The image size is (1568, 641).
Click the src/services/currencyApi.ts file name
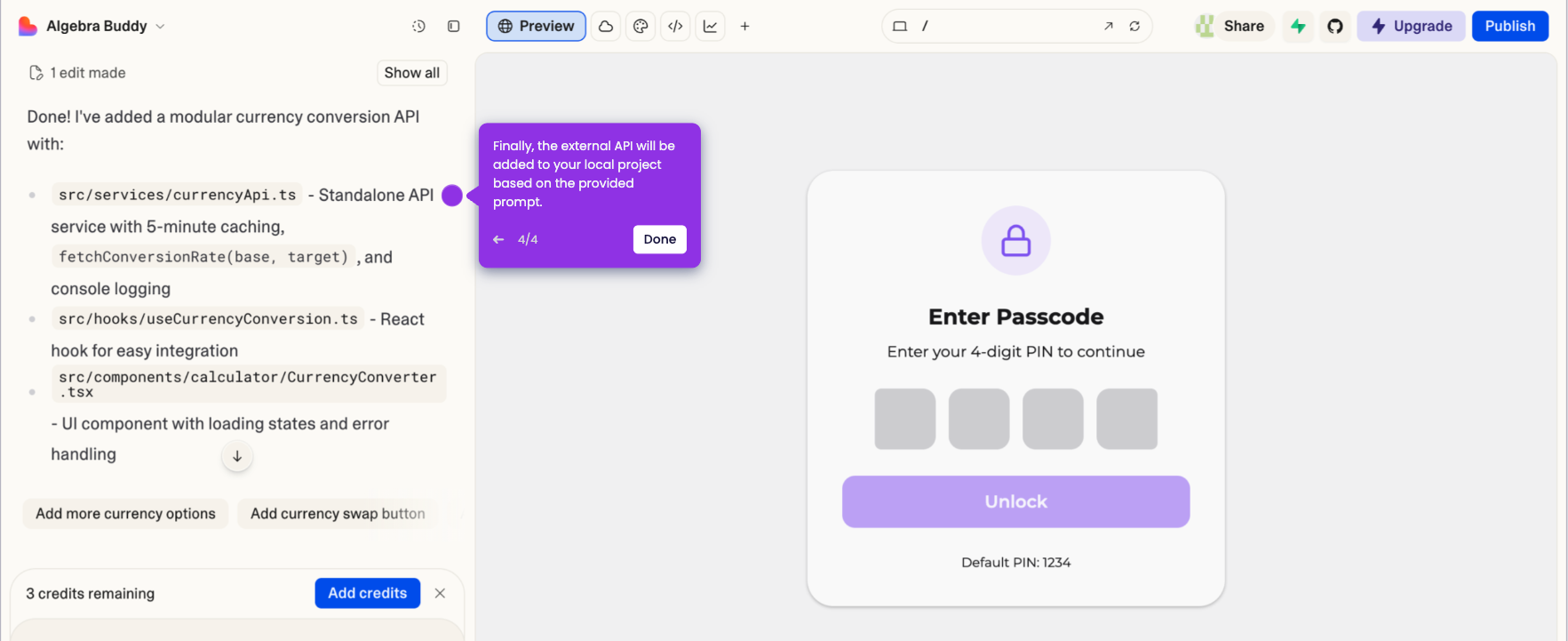point(178,195)
